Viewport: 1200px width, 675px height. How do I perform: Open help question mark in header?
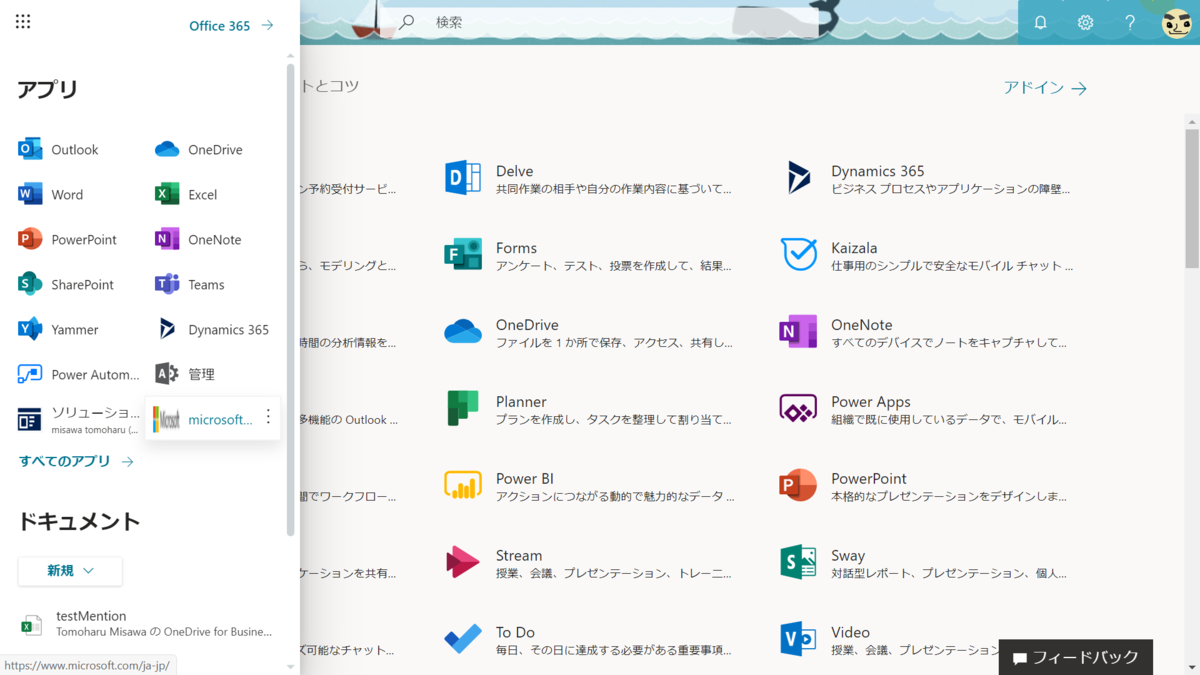point(1130,22)
